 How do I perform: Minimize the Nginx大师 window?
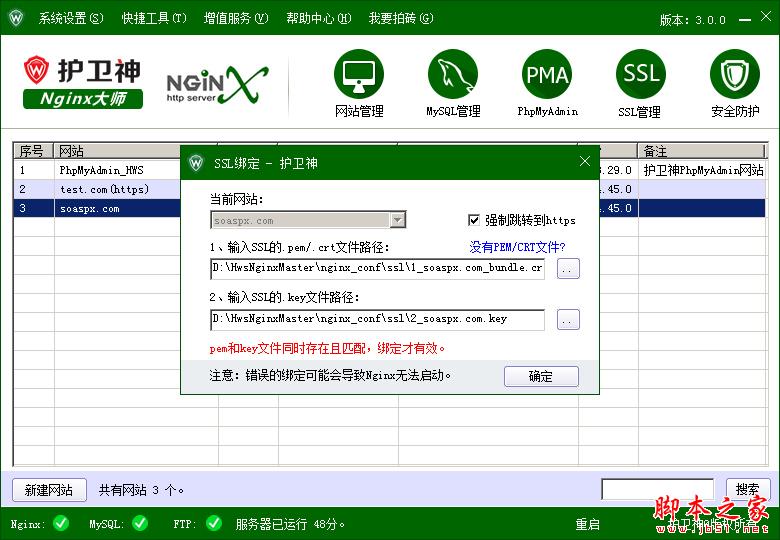[x=745, y=19]
